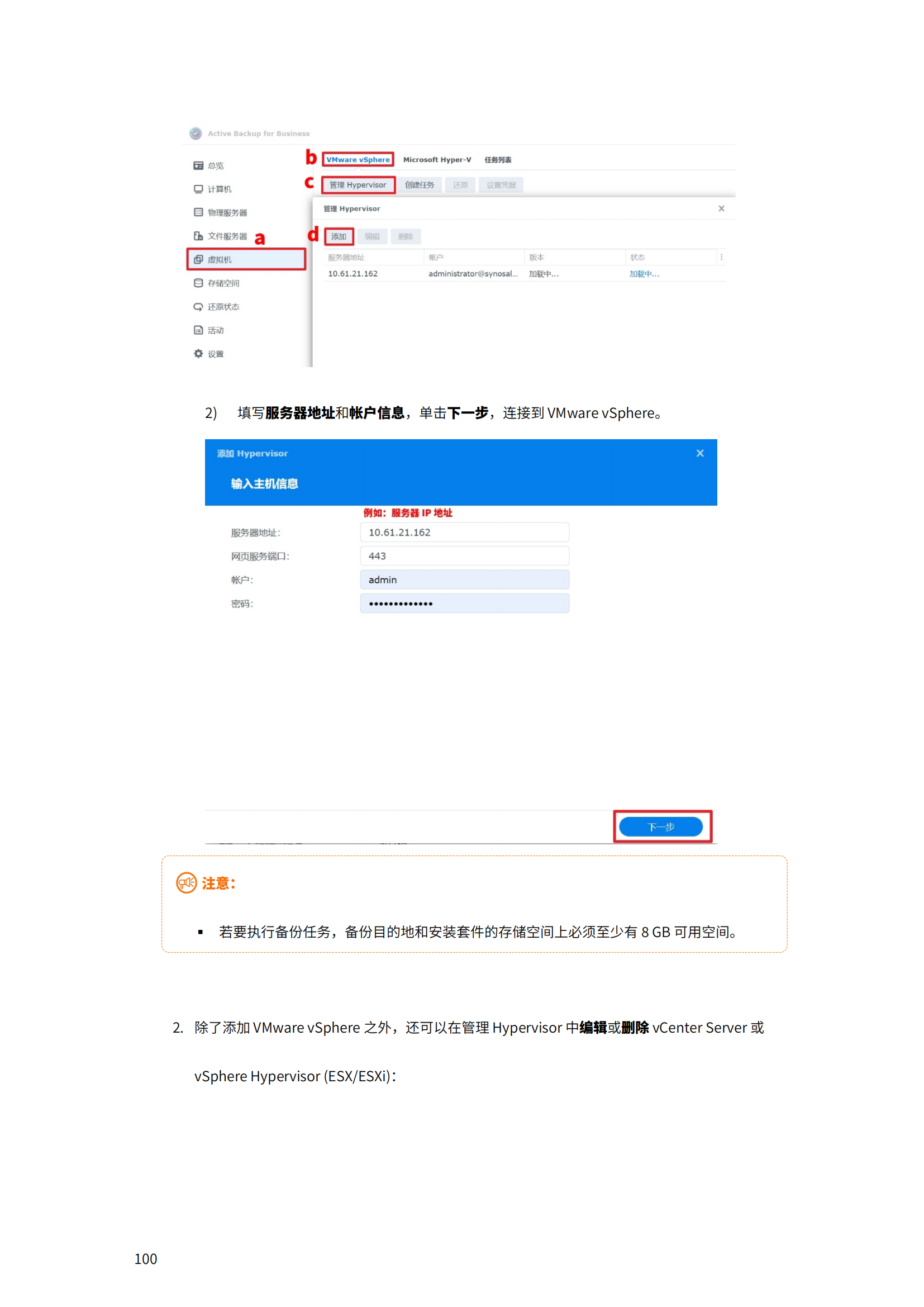Open 设置 gear item in sidebar

[x=208, y=354]
